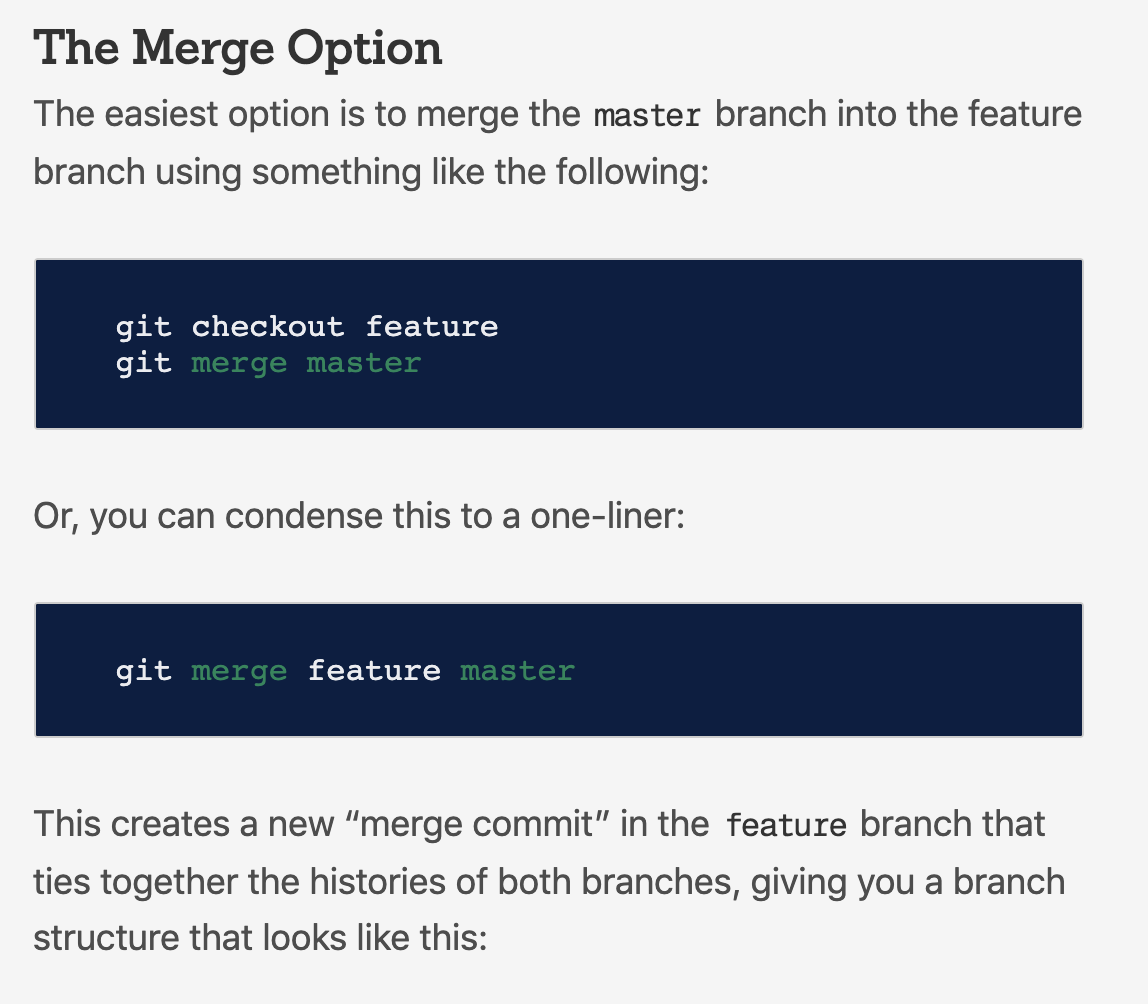Click the heading 'The Merge Option'
Viewport: 1148px width, 1004px height.
[238, 49]
